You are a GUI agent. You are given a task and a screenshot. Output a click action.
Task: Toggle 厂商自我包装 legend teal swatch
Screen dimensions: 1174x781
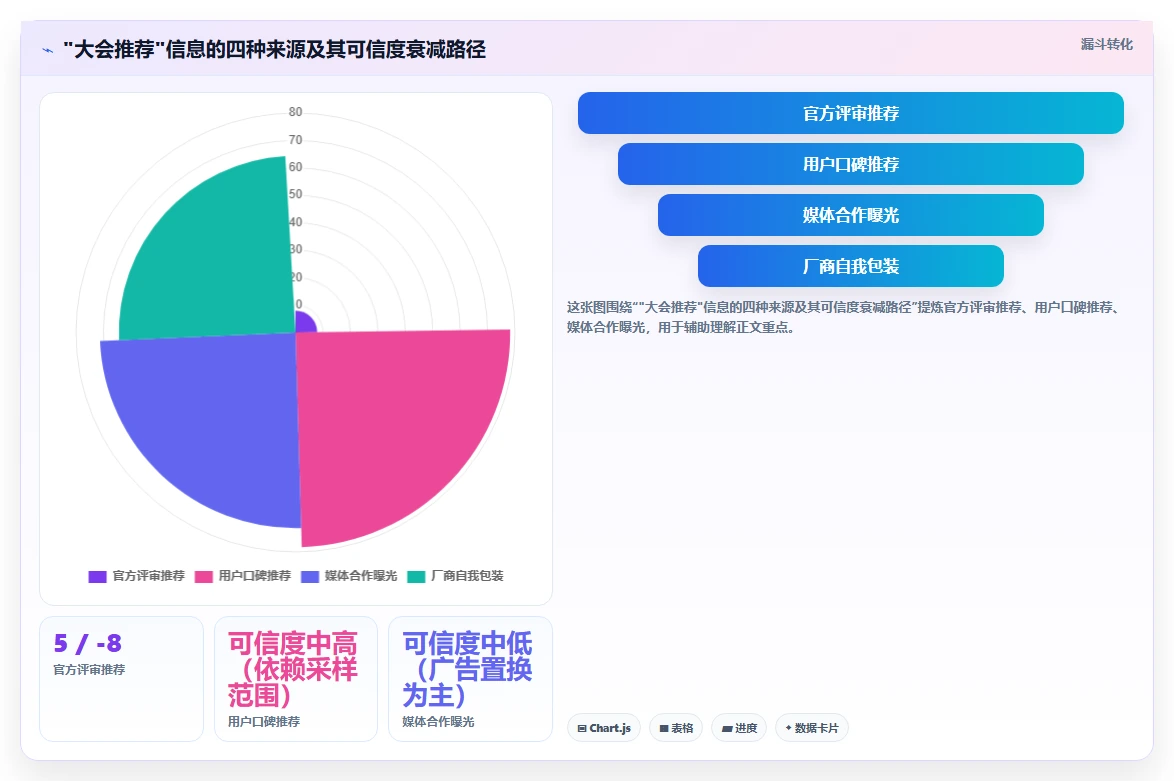(x=416, y=577)
